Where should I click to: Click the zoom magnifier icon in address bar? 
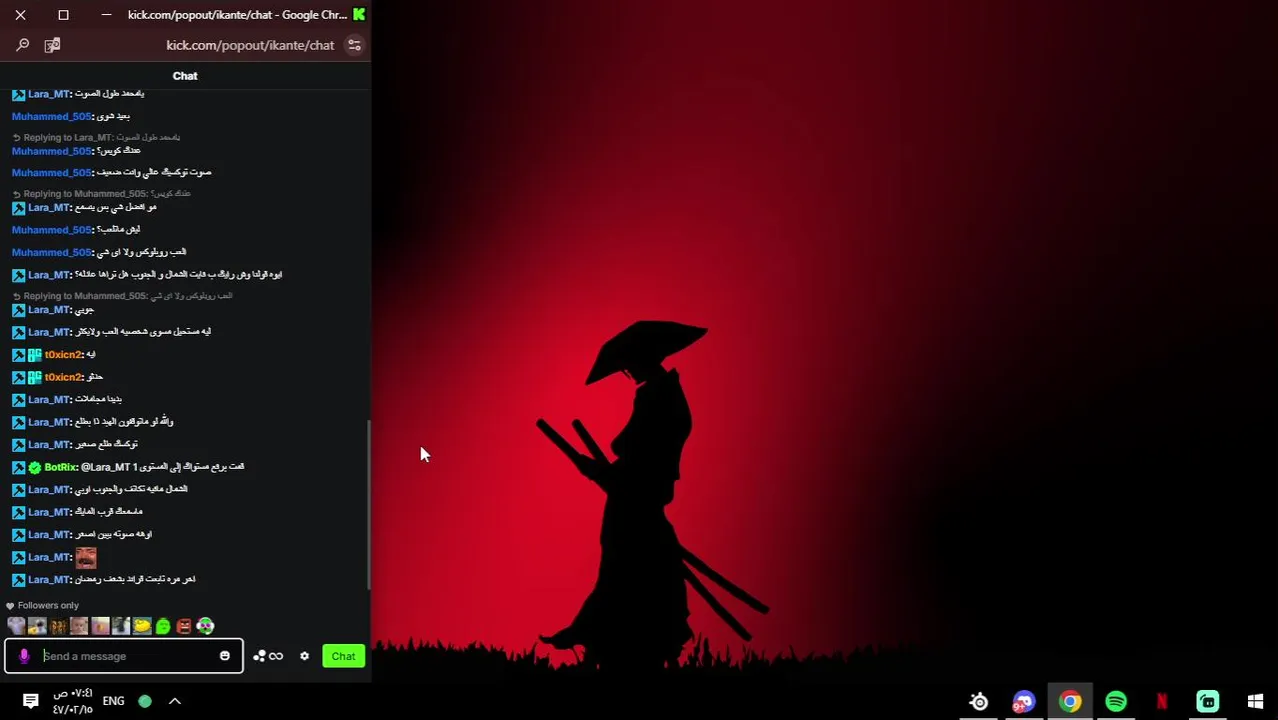[x=22, y=45]
